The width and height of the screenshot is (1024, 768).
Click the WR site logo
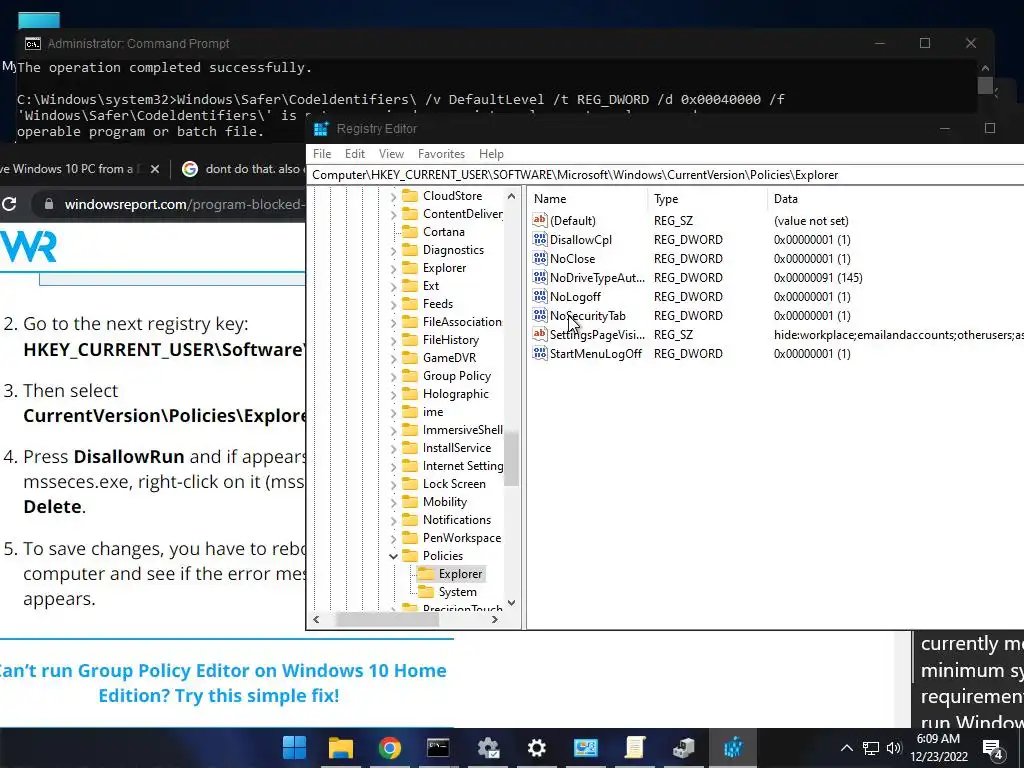click(29, 247)
